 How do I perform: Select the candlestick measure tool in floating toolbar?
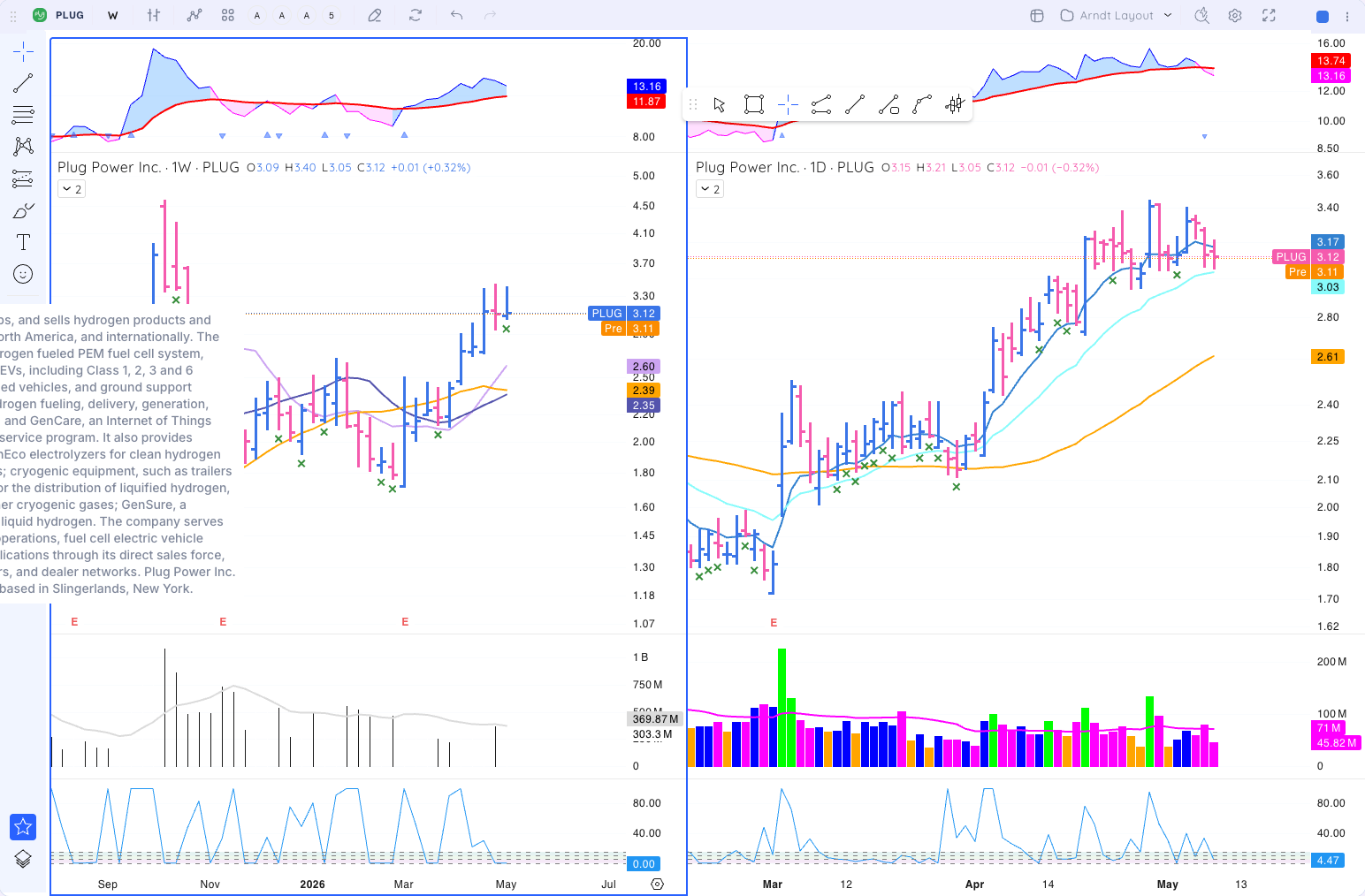pos(955,104)
